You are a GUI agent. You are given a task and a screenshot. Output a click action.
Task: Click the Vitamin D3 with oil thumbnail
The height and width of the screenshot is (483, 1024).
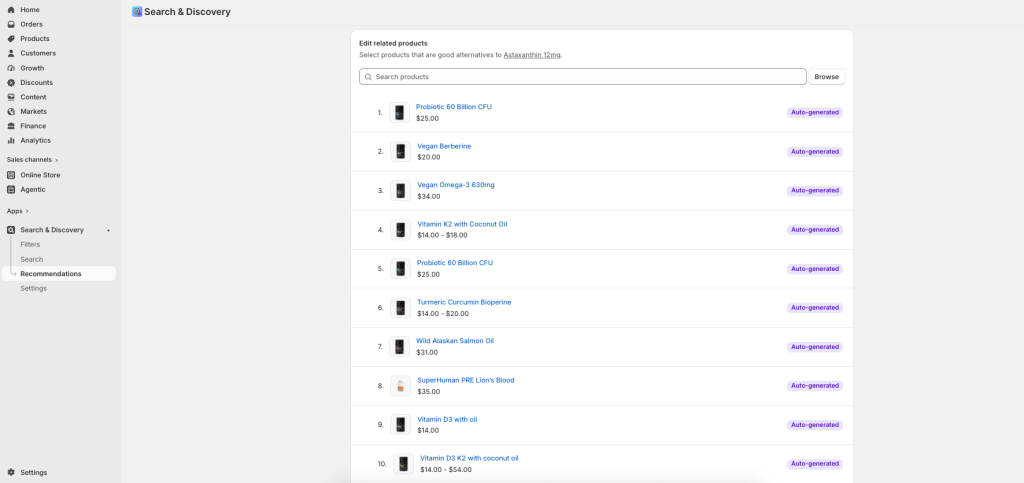point(400,425)
